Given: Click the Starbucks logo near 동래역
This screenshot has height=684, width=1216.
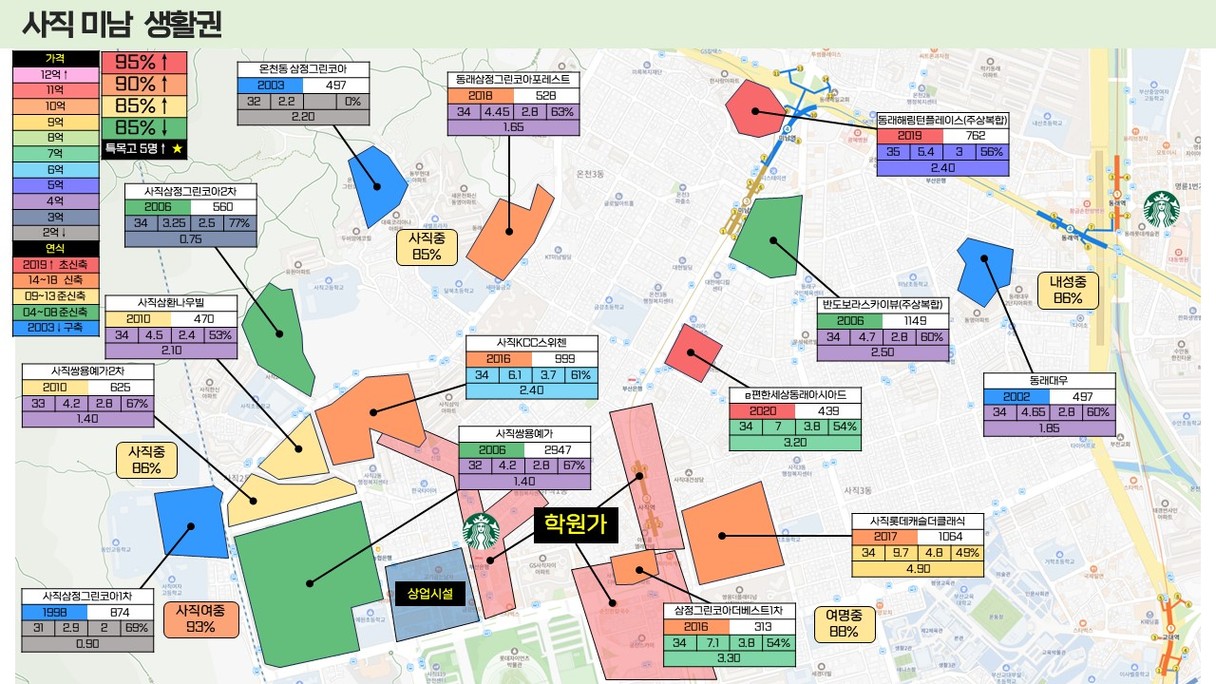Looking at the screenshot, I should coord(1162,209).
